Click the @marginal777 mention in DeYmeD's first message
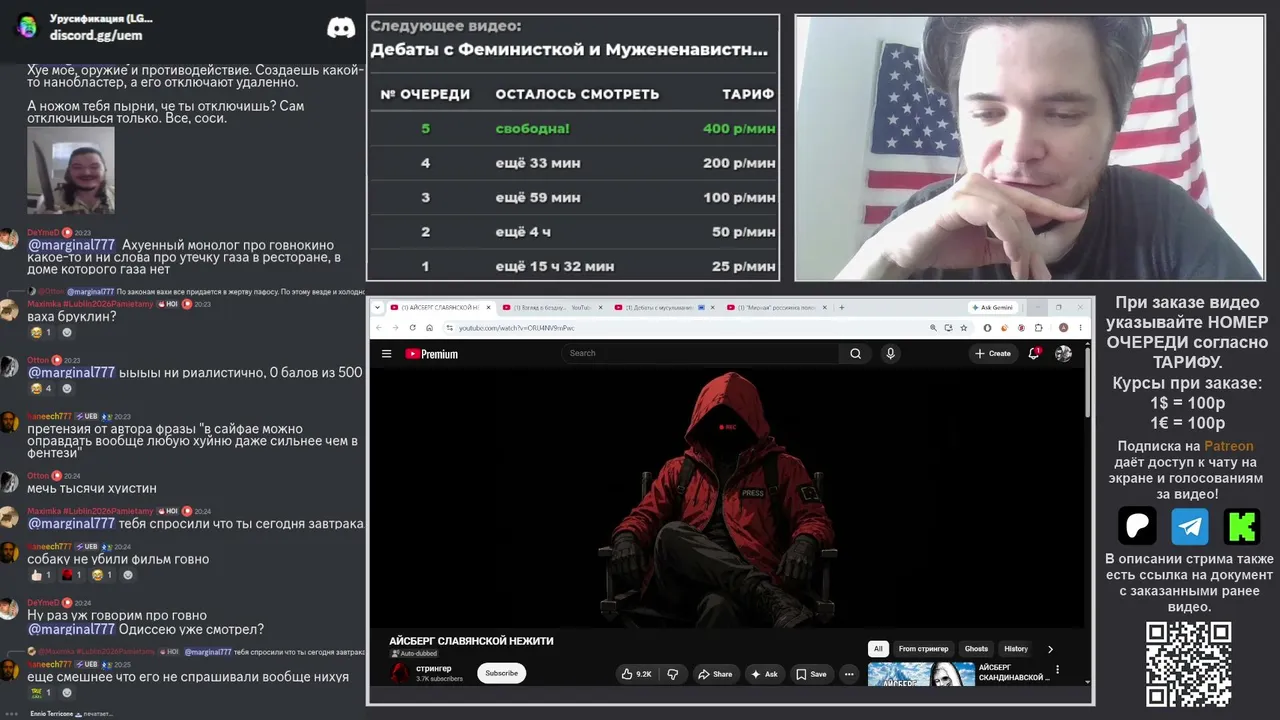 coord(72,245)
